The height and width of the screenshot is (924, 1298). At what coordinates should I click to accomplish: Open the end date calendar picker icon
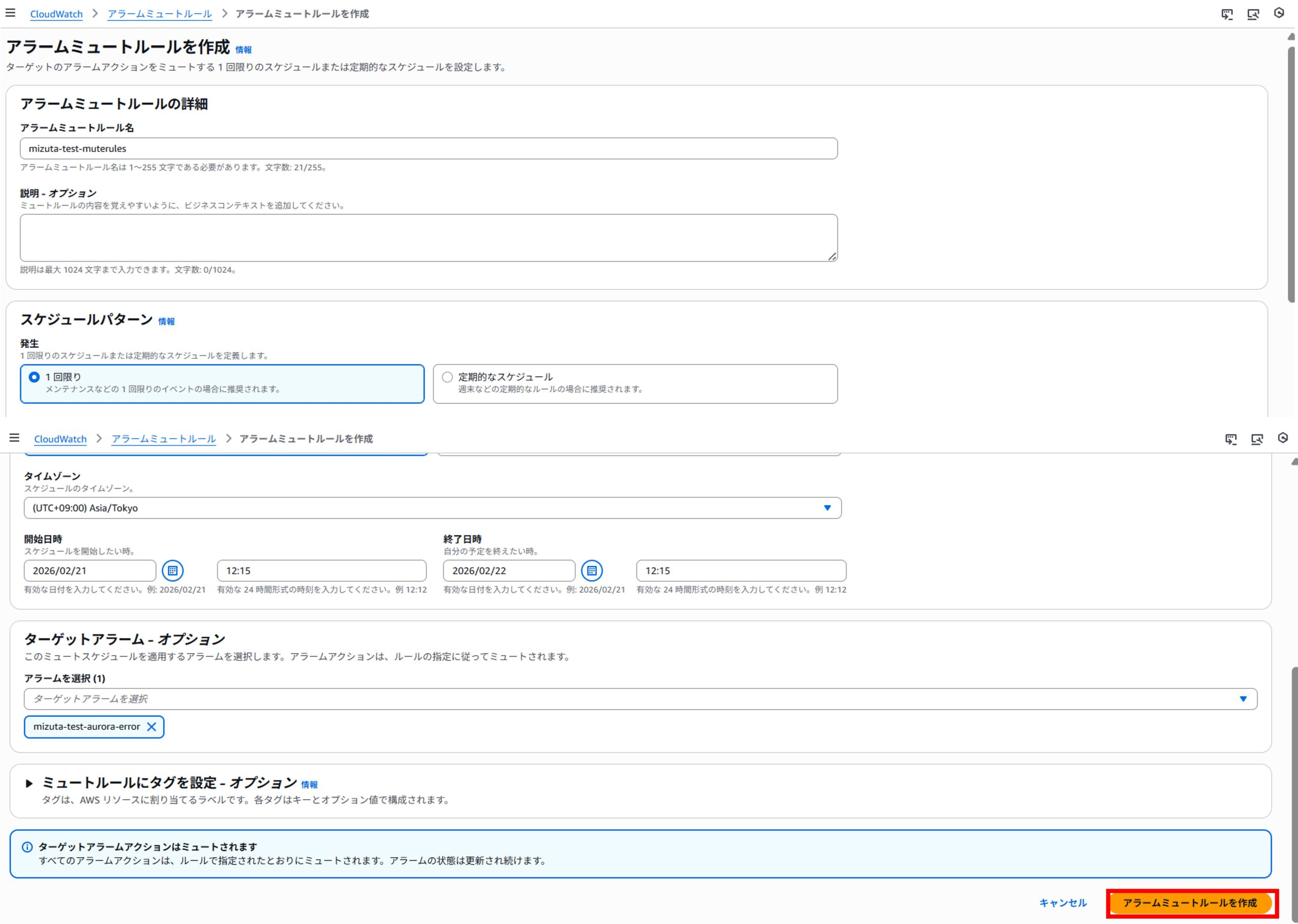[x=592, y=570]
